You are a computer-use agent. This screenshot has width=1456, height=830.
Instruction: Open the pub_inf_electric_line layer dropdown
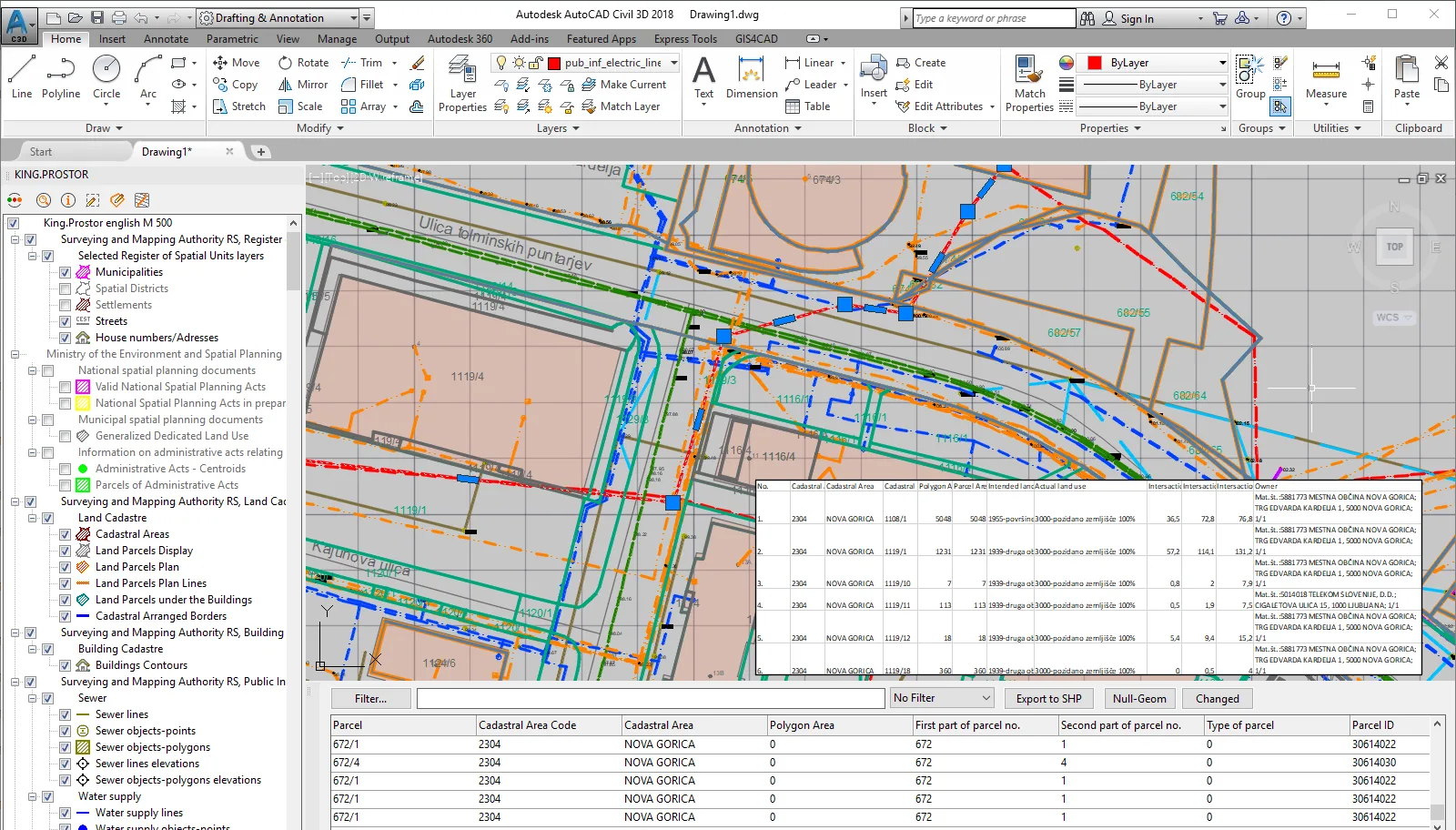[673, 63]
